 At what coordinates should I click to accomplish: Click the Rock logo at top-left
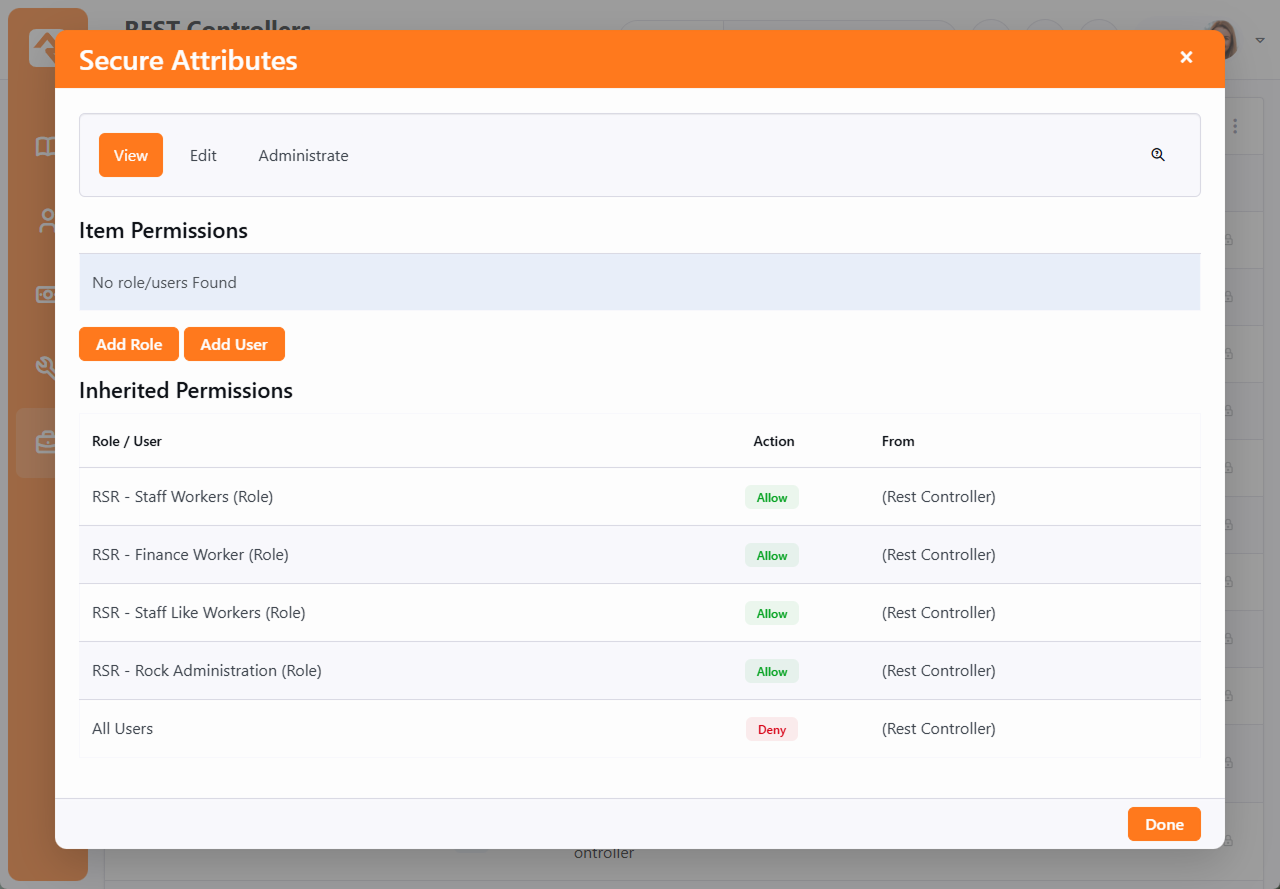(x=43, y=45)
